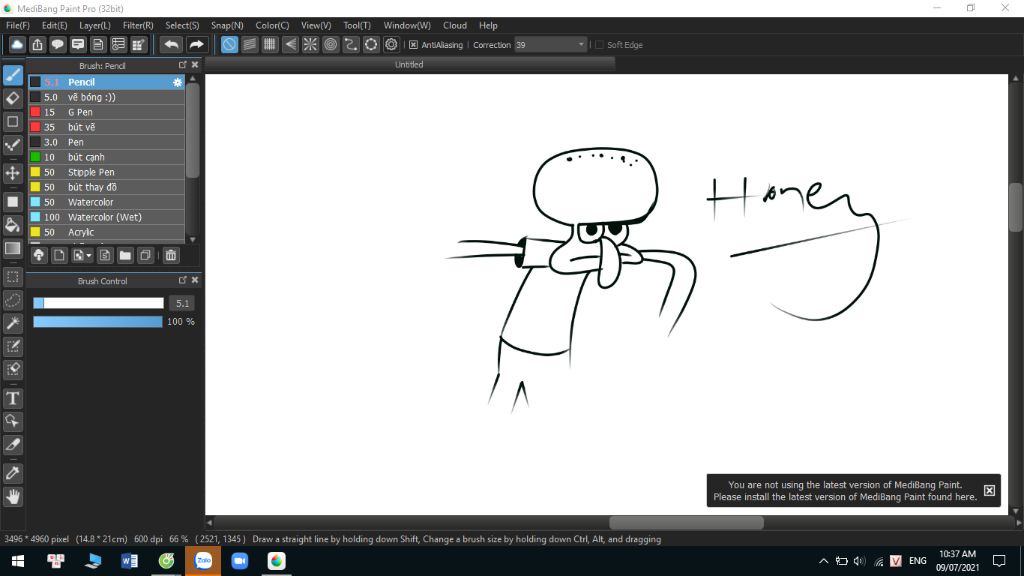Click the Redo arrow button
1024x576 pixels.
(x=196, y=44)
